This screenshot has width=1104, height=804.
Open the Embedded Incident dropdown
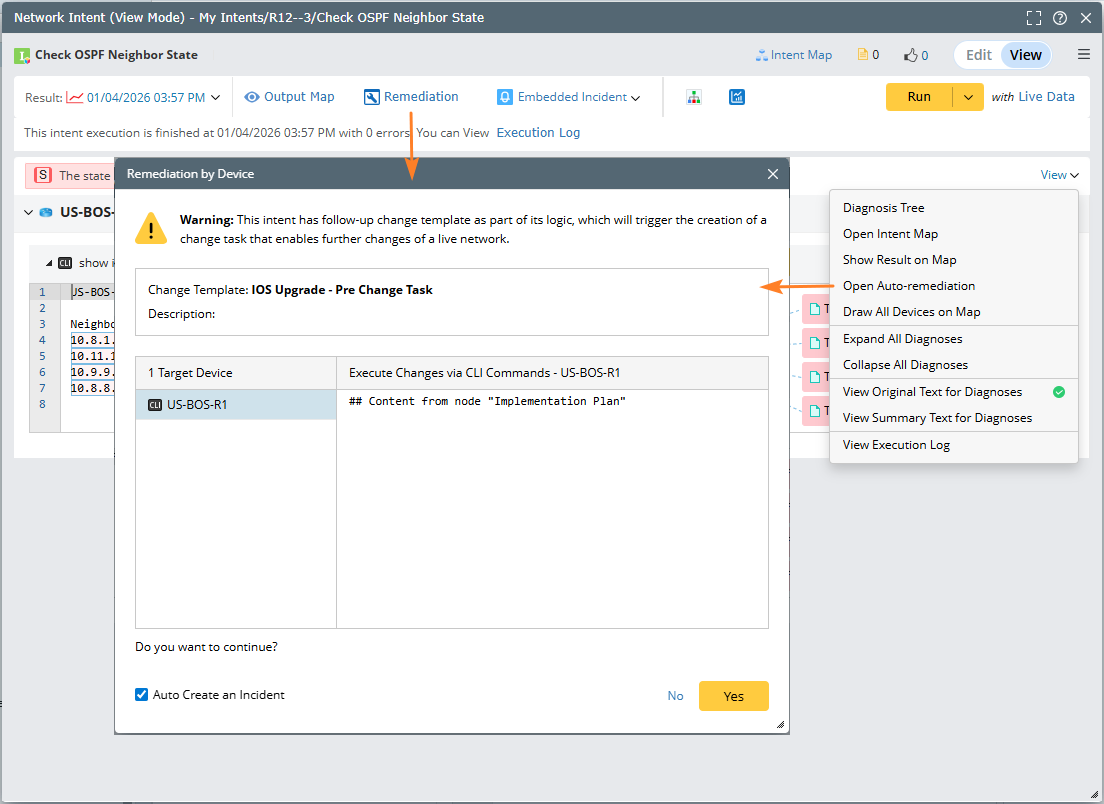(568, 97)
